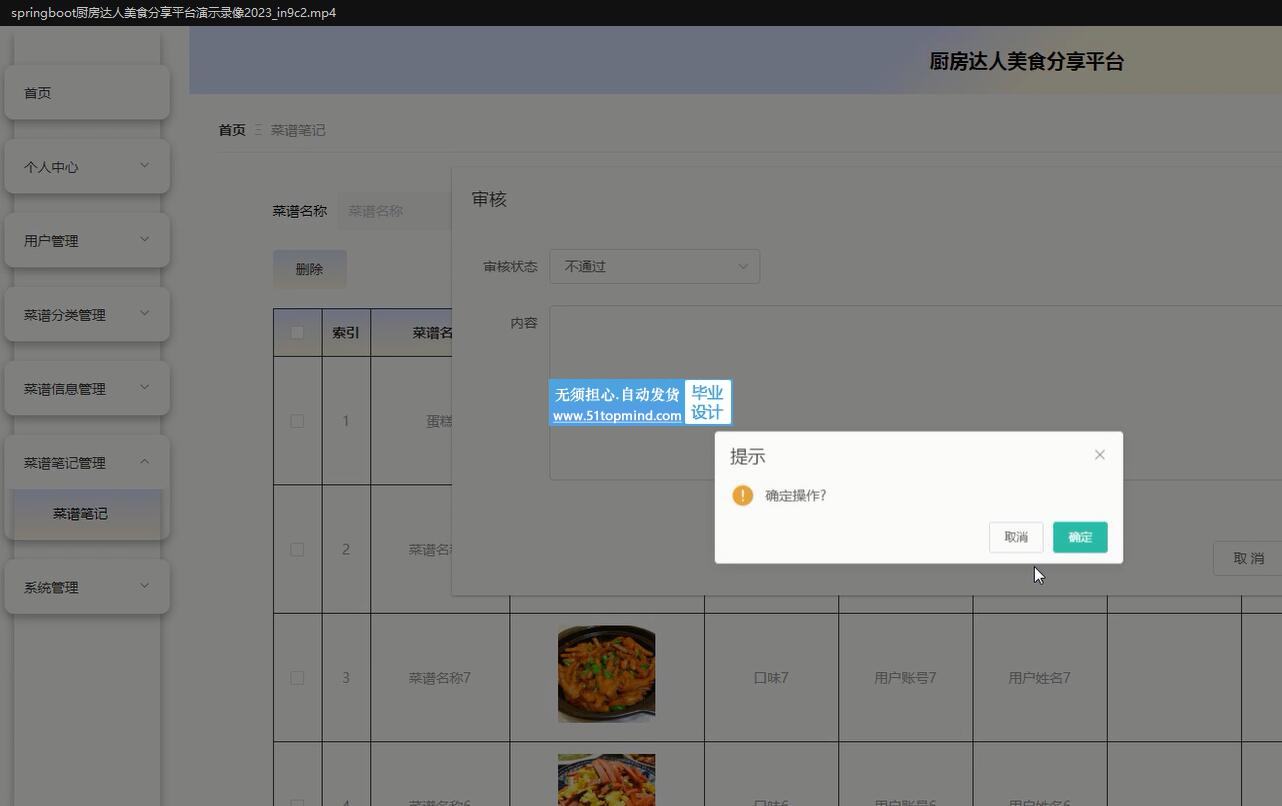Expand 菜谱信息管理 sidebar menu
Image resolution: width=1282 pixels, height=806 pixels.
tap(87, 389)
